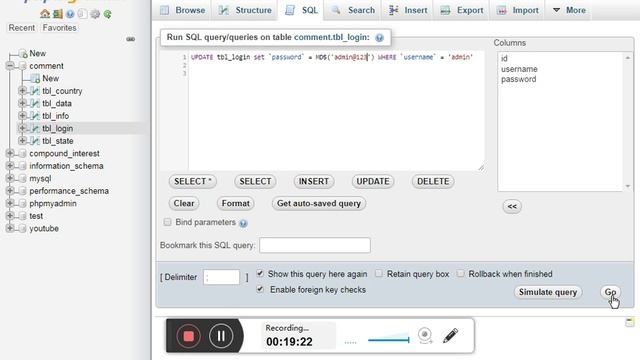This screenshot has height=360, width=640.
Task: Expand the information_schema database node
Action: (10, 166)
